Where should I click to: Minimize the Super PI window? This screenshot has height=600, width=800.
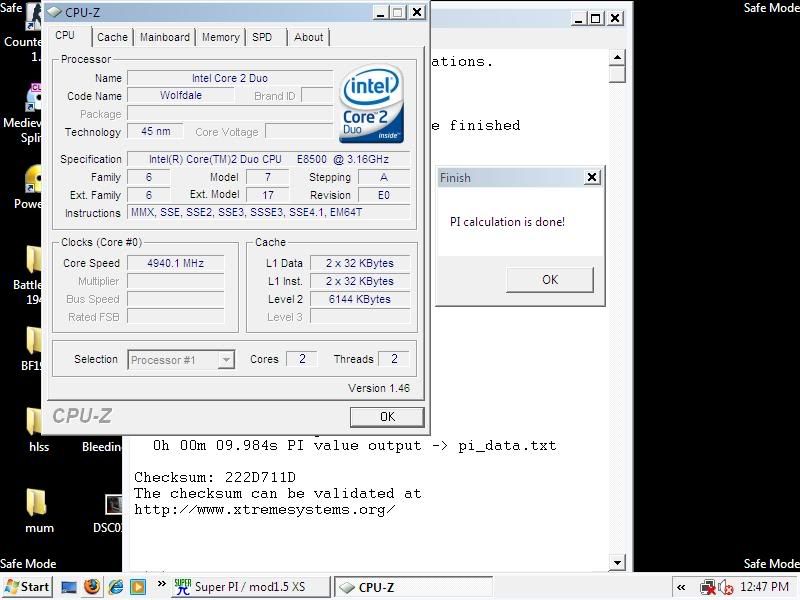pos(578,18)
